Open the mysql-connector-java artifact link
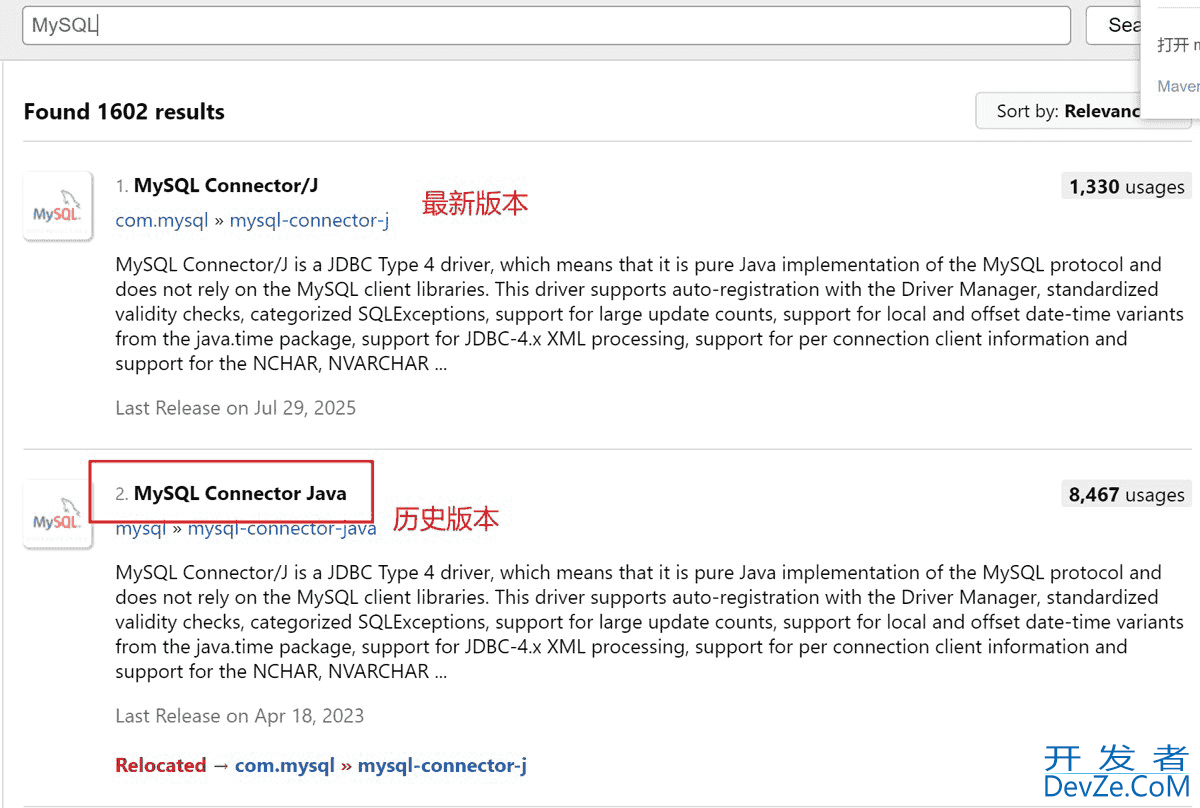The width and height of the screenshot is (1200, 808). coord(281,528)
